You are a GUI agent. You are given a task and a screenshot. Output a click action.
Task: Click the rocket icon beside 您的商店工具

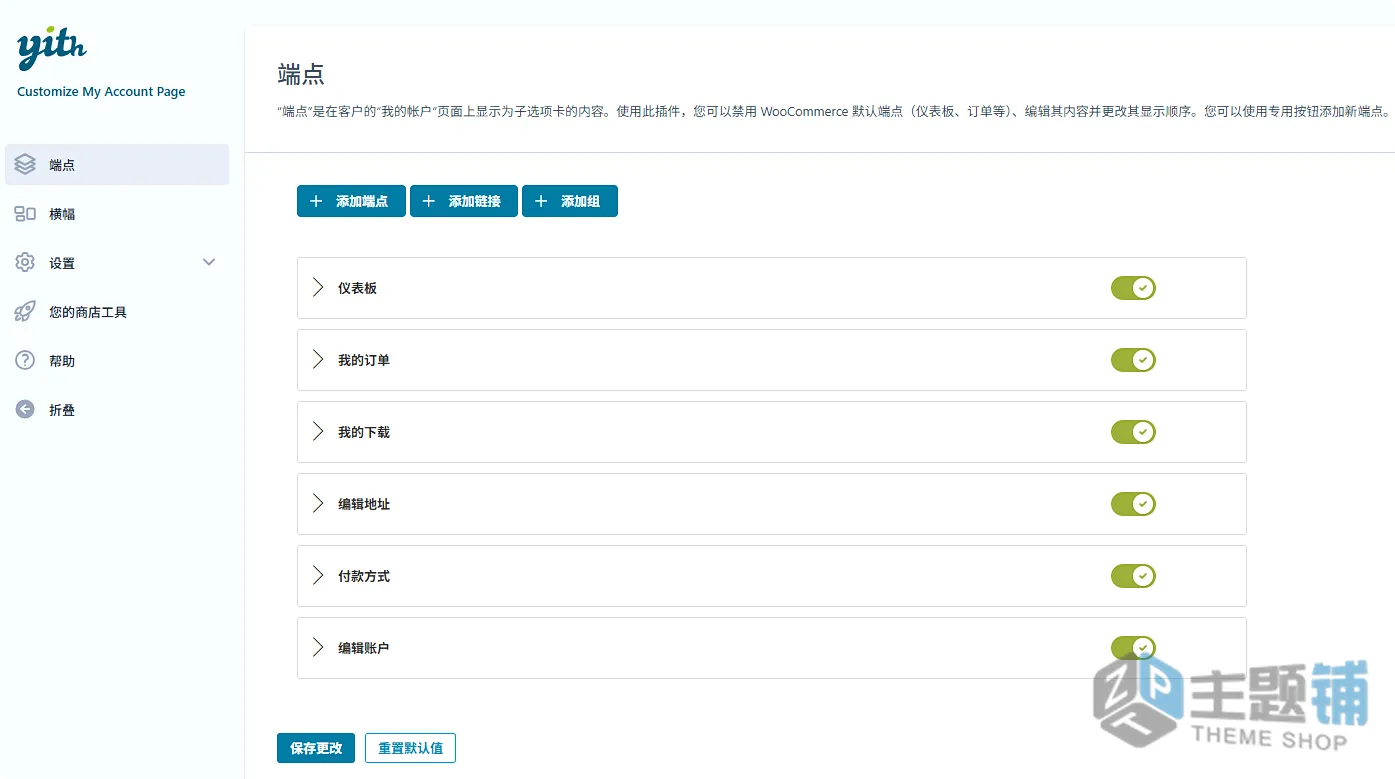coord(25,312)
